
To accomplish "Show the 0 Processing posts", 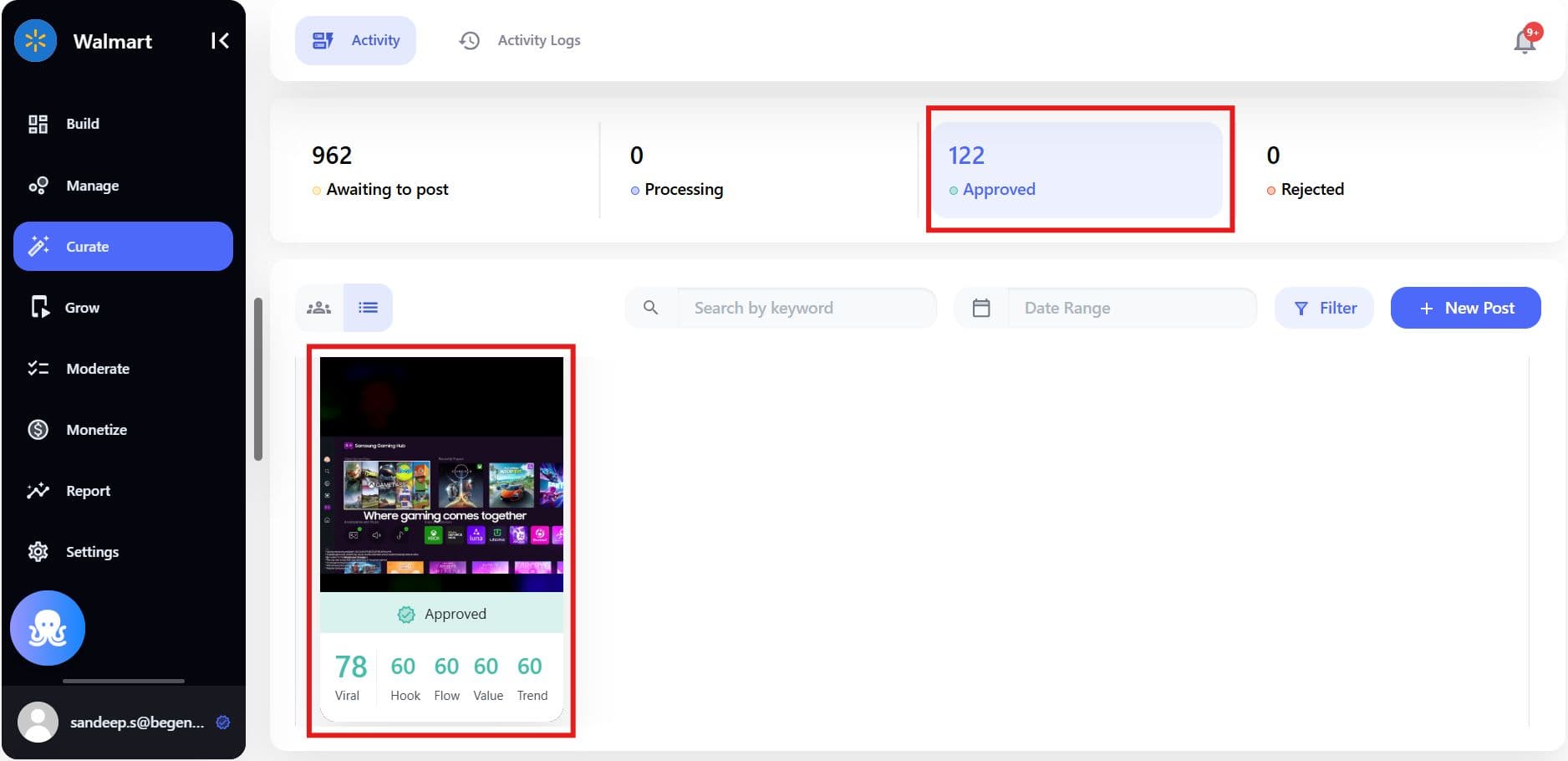I will pos(759,171).
